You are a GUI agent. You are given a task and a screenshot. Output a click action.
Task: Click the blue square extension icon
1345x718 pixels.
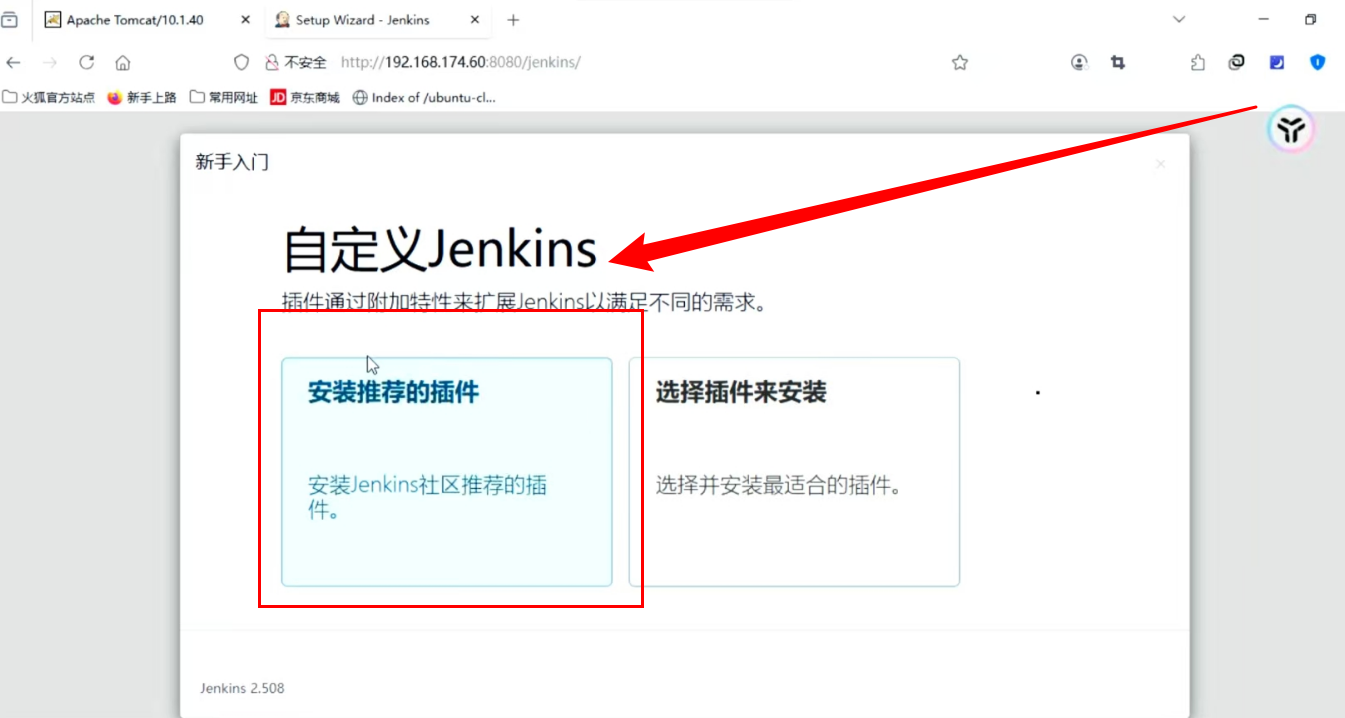[x=1277, y=62]
